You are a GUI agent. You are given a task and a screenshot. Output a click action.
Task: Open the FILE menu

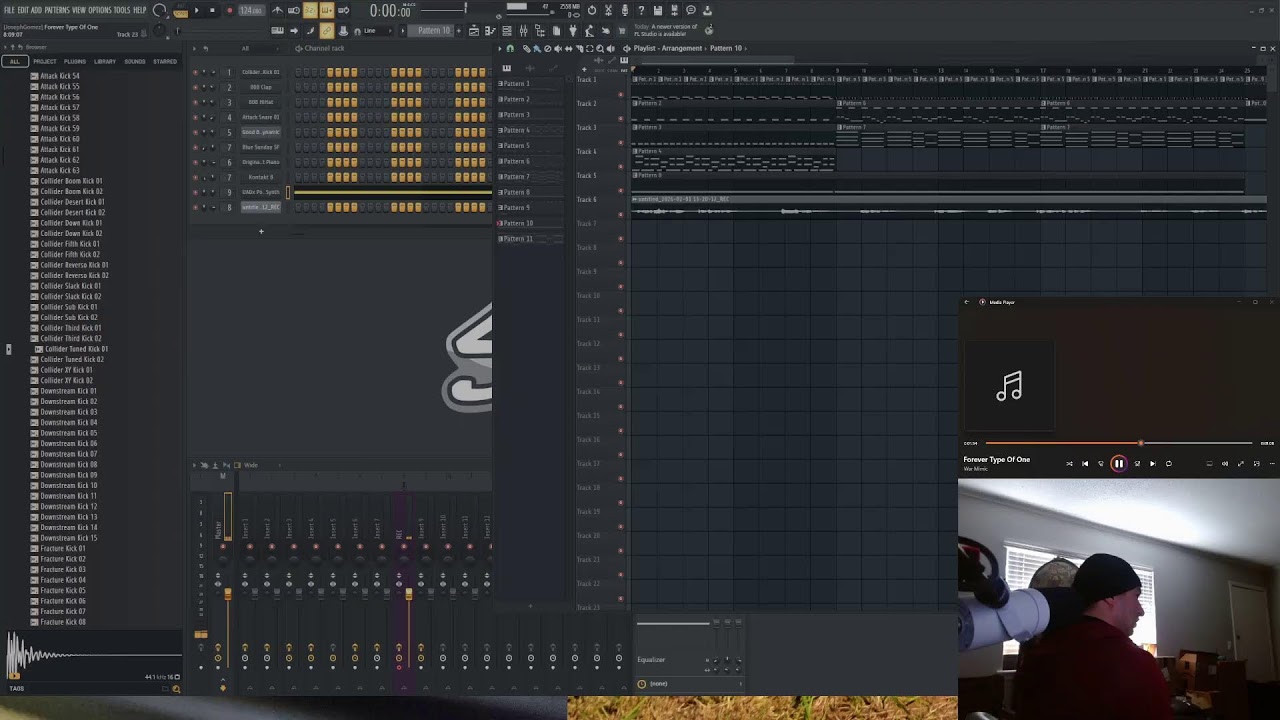tap(8, 10)
